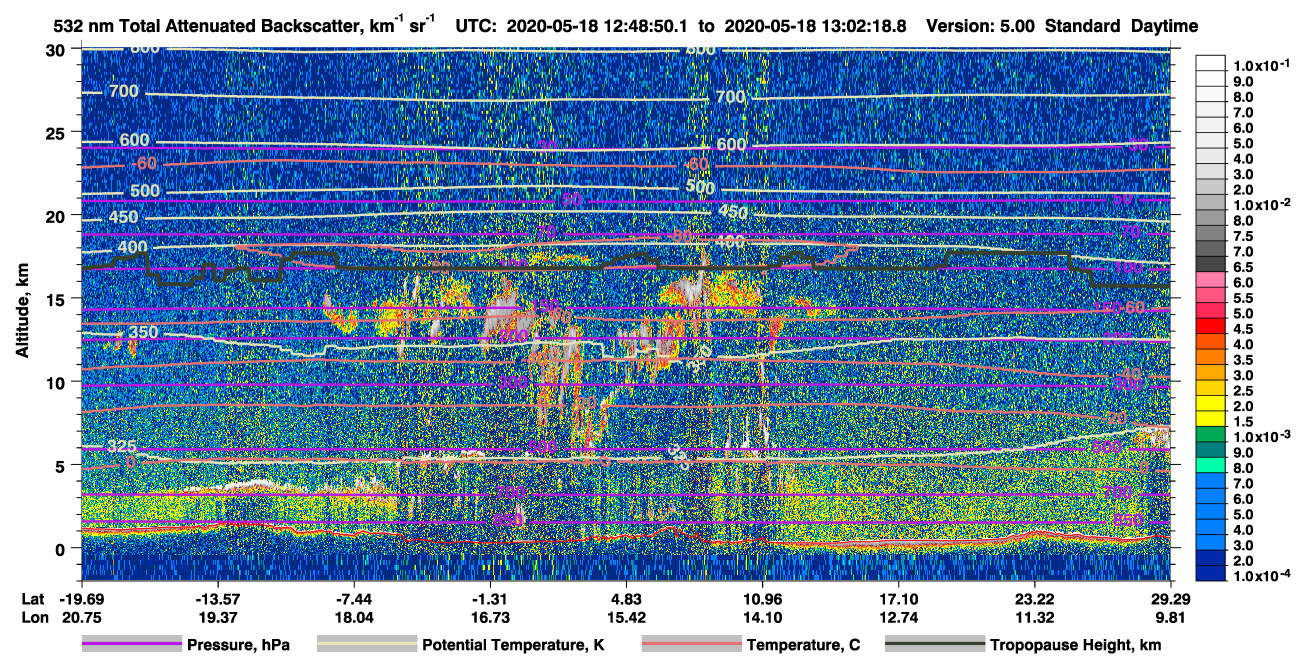This screenshot has width=1300, height=667.
Task: Click altitude tick label 15
Action: (58, 299)
